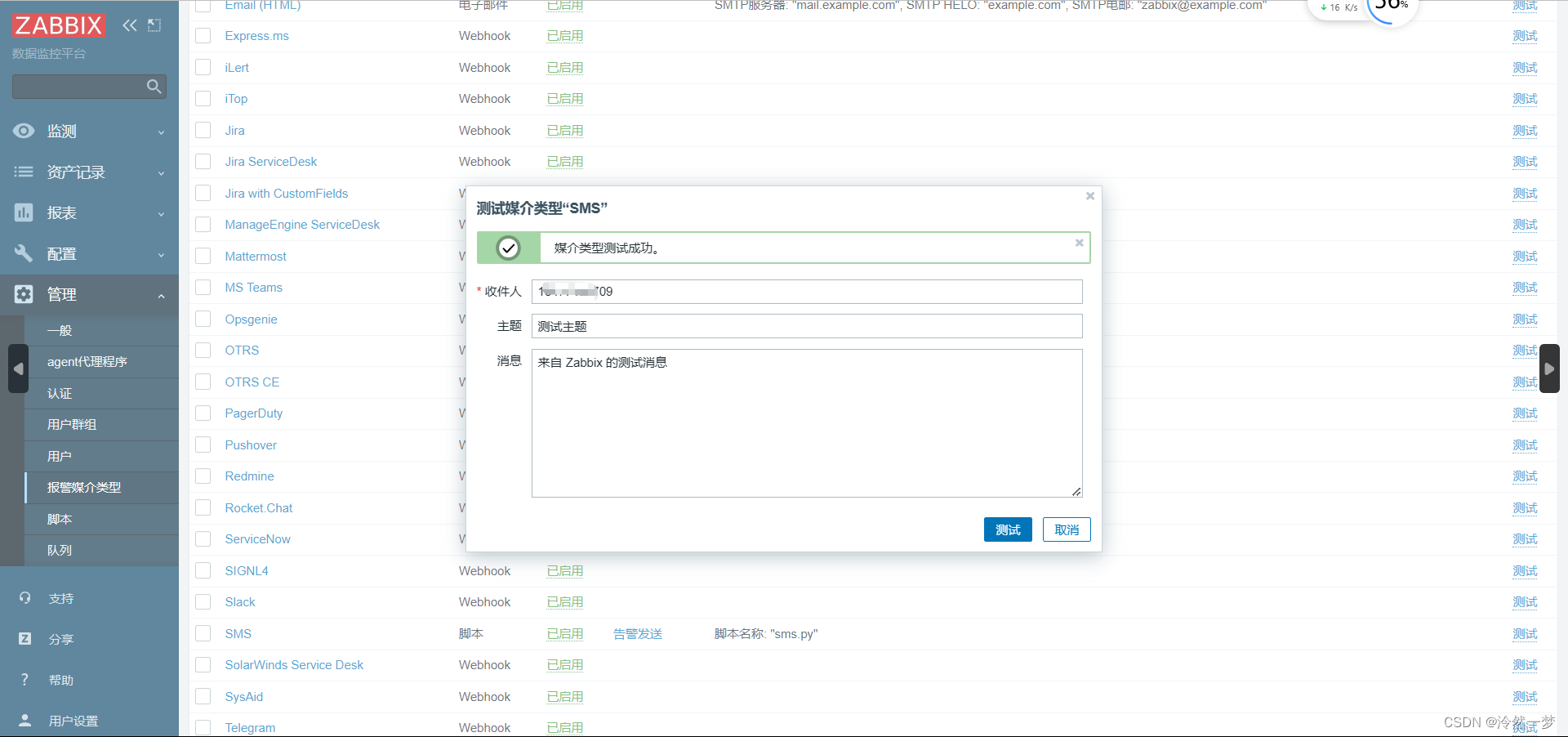1568x737 pixels.
Task: Select the Slack checkbox
Action: pyautogui.click(x=203, y=602)
